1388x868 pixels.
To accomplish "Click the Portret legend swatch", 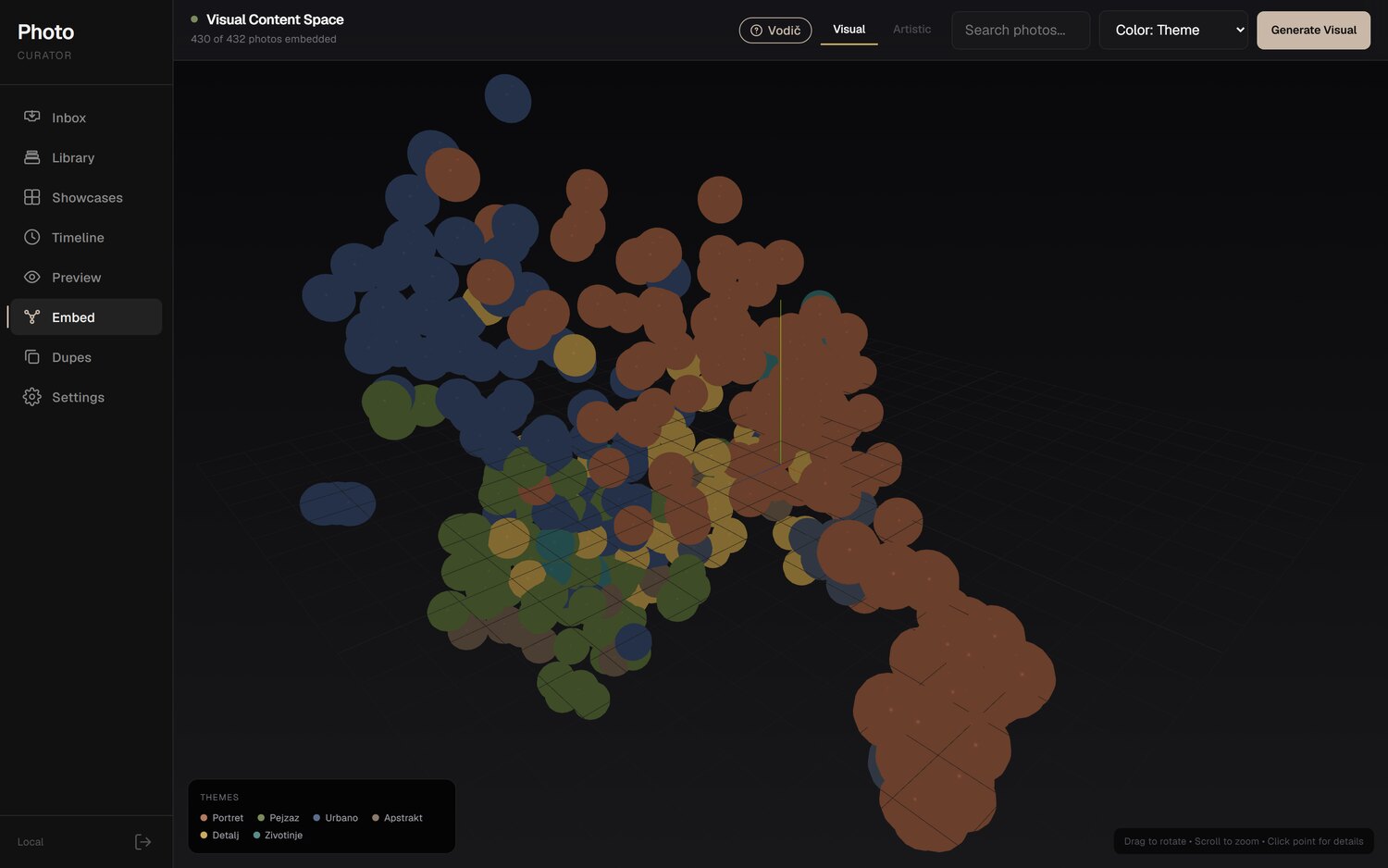I will [204, 818].
